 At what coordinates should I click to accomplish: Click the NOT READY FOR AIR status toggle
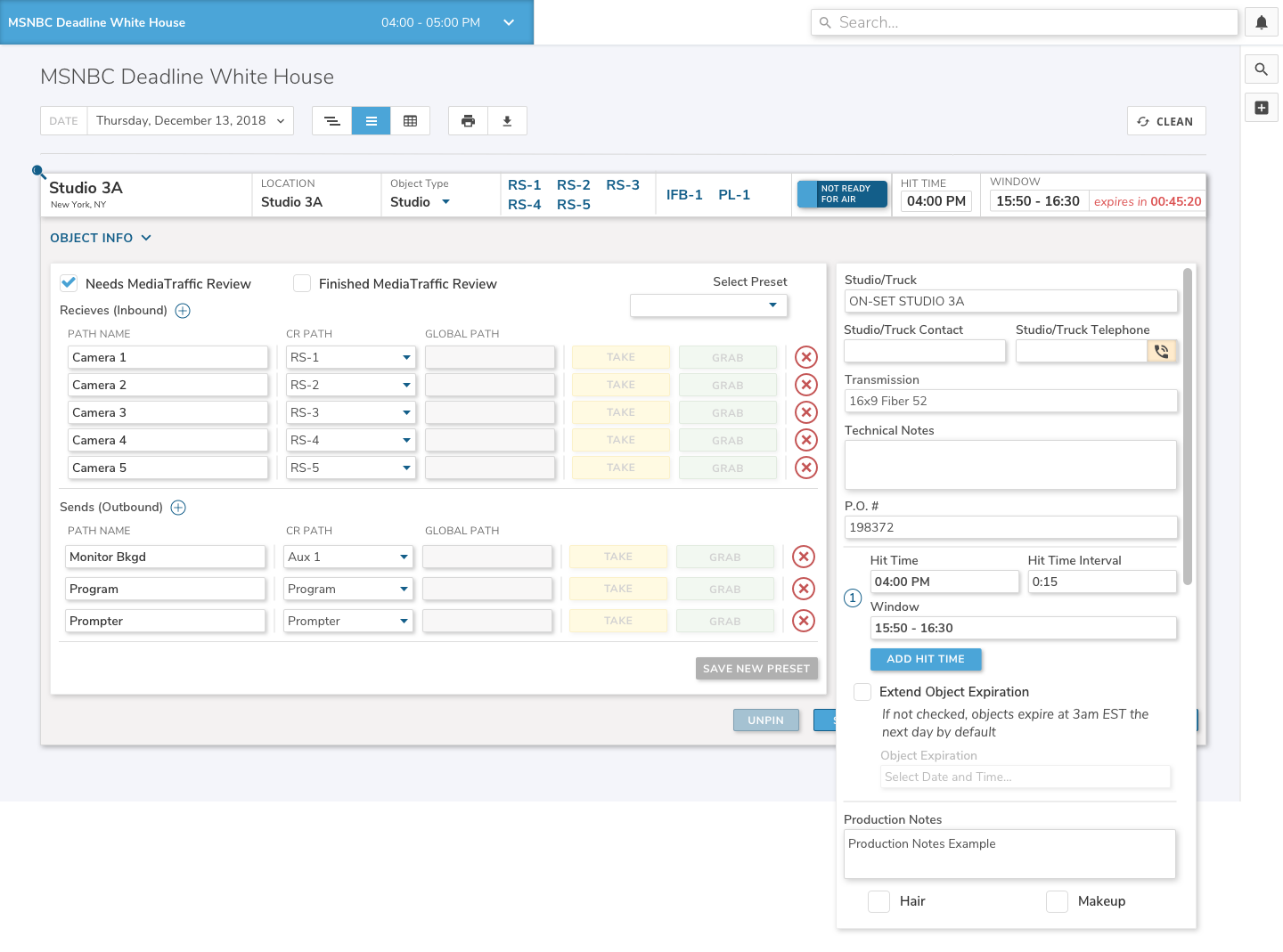(x=842, y=194)
